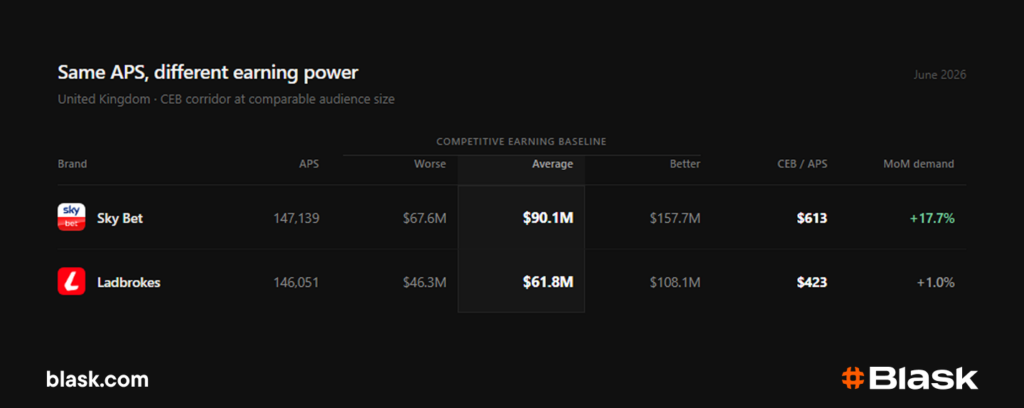The width and height of the screenshot is (1024, 408).
Task: Click the Brand column header
Action: (x=72, y=164)
